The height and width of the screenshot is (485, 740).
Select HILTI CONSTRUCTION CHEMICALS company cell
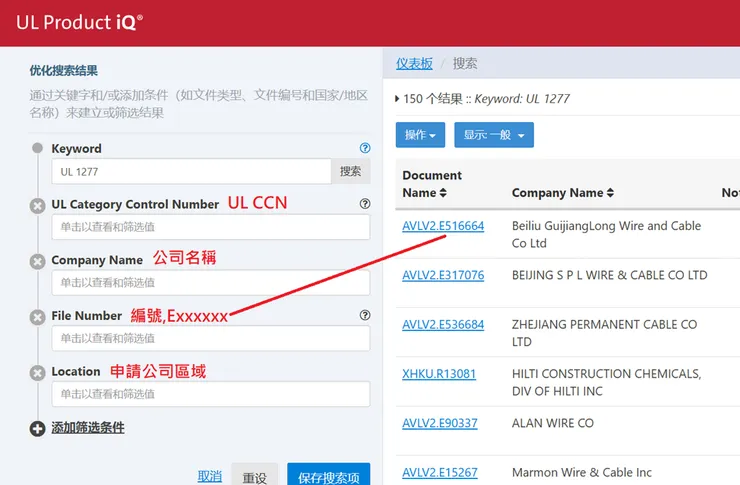coord(606,382)
